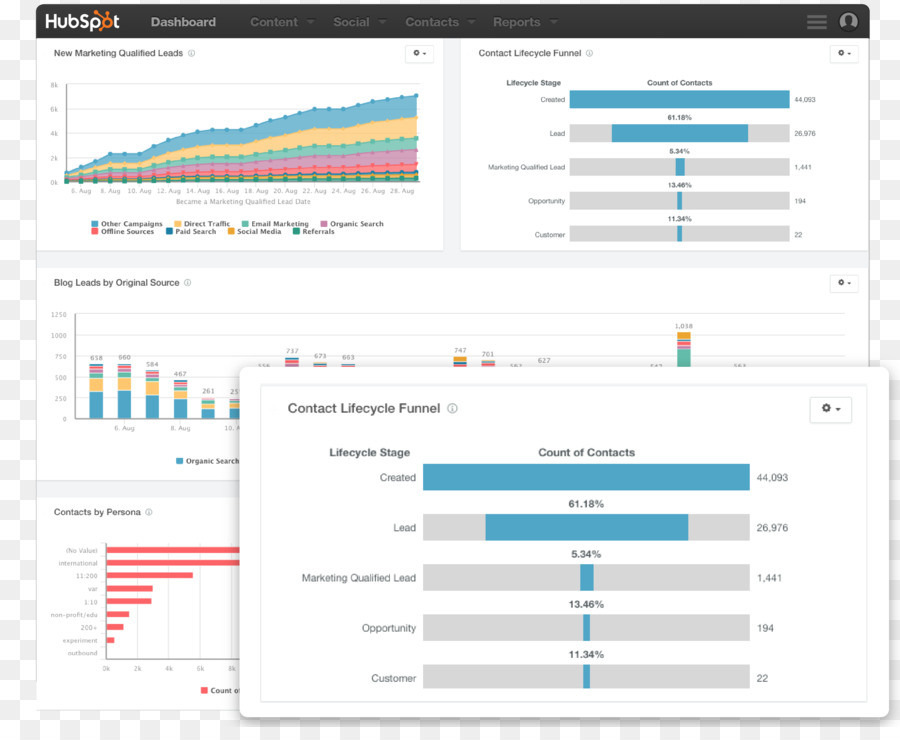Toggle Email Marketing legend series

point(275,224)
